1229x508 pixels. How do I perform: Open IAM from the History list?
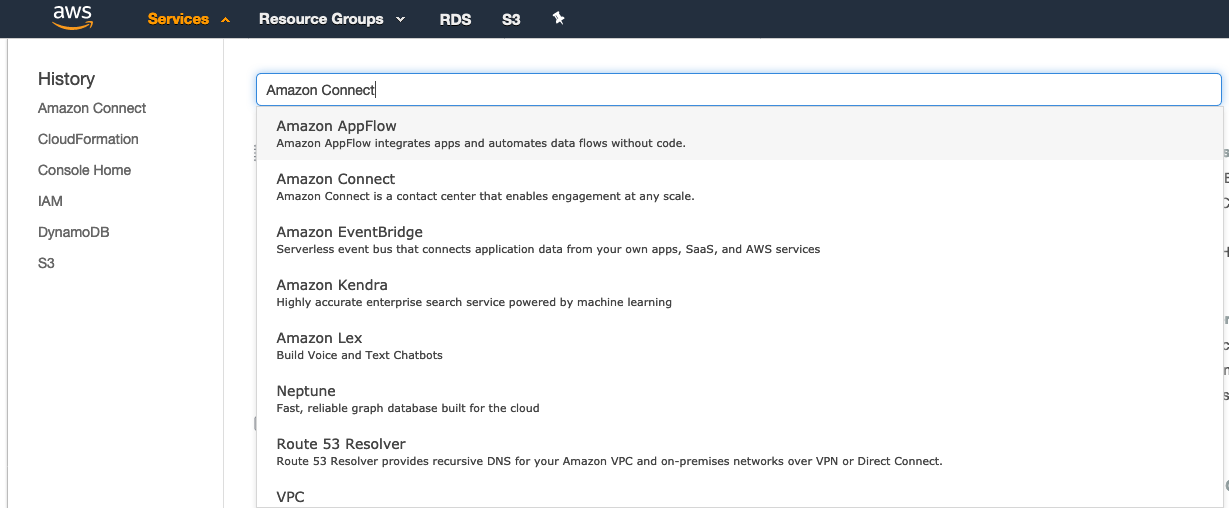pos(50,201)
